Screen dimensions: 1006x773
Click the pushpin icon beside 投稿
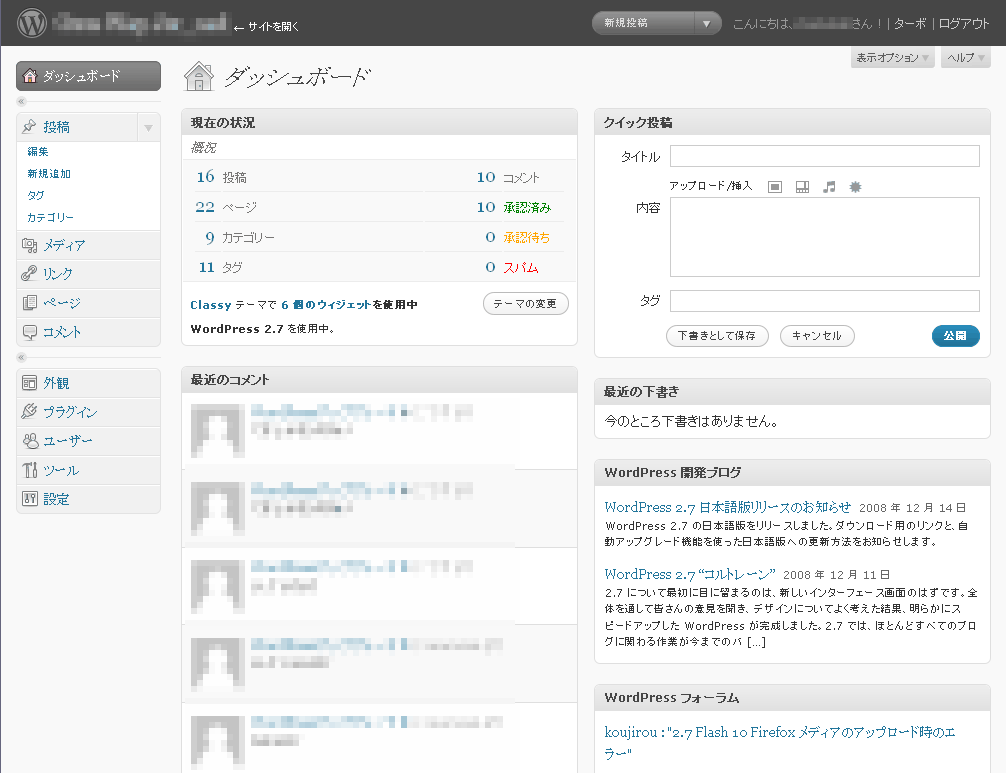pyautogui.click(x=30, y=126)
